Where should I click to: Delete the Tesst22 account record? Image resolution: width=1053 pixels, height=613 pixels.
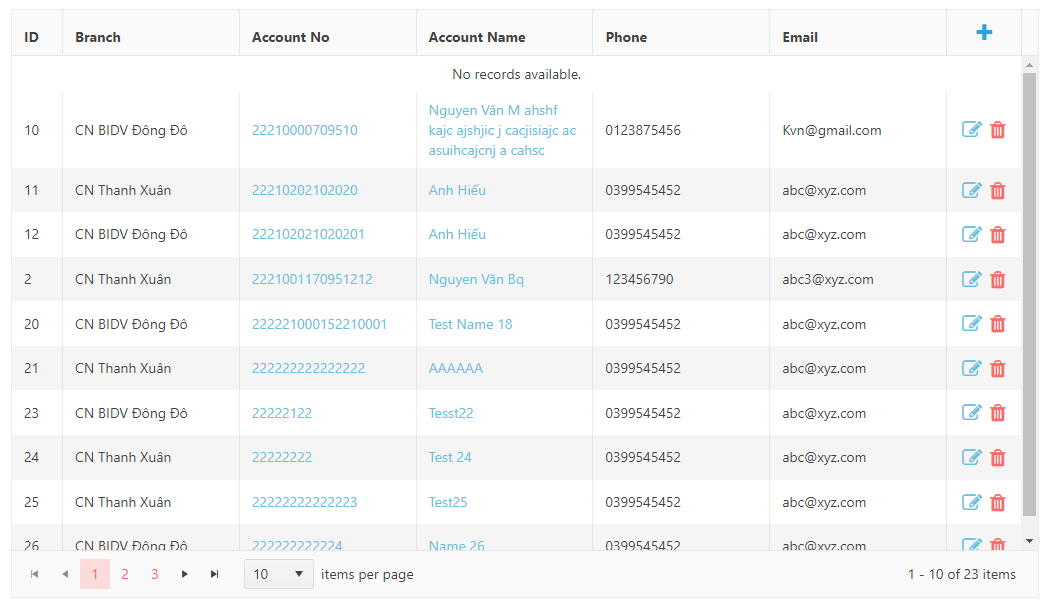(997, 413)
